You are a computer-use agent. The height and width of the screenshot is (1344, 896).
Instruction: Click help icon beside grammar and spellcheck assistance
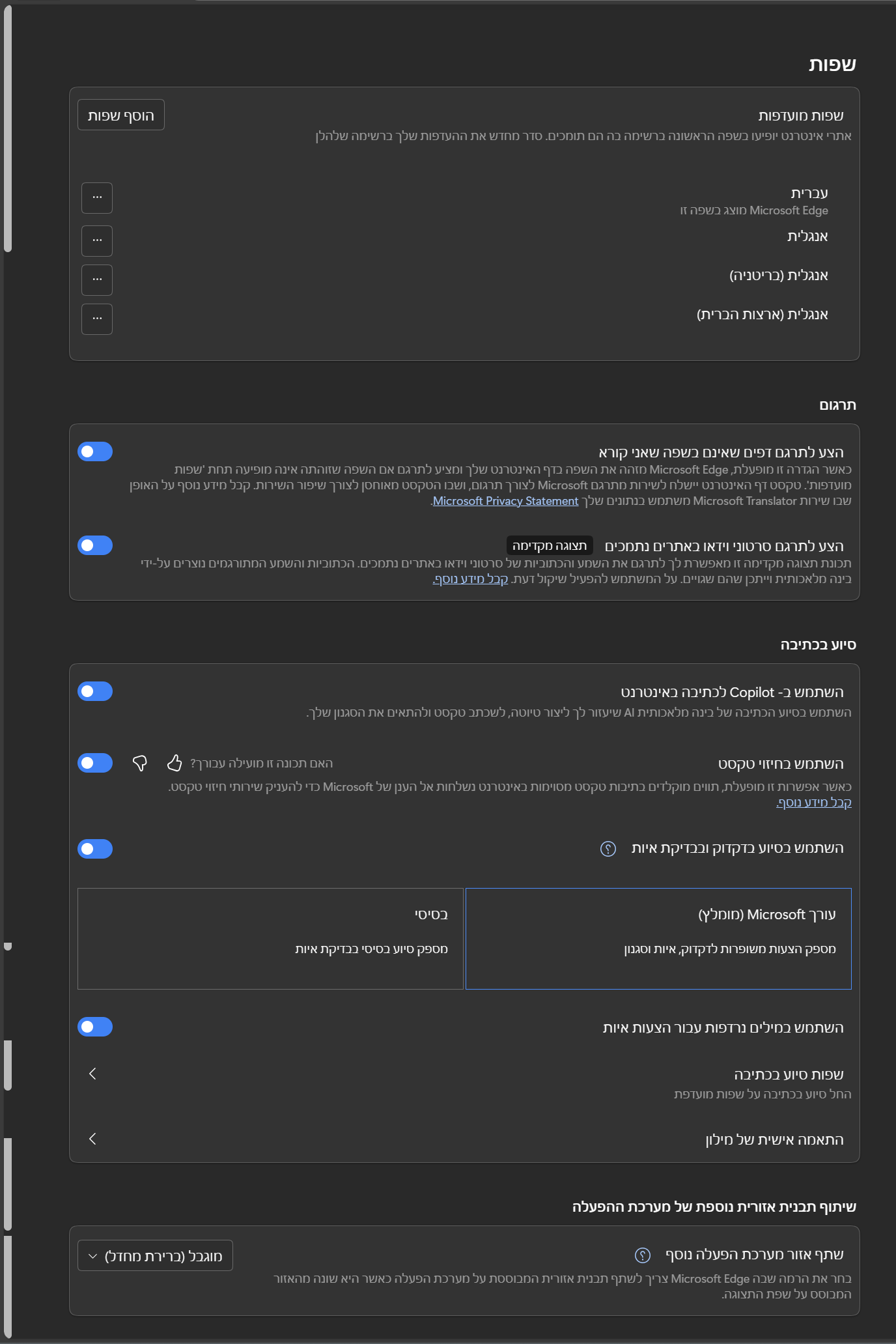(608, 849)
